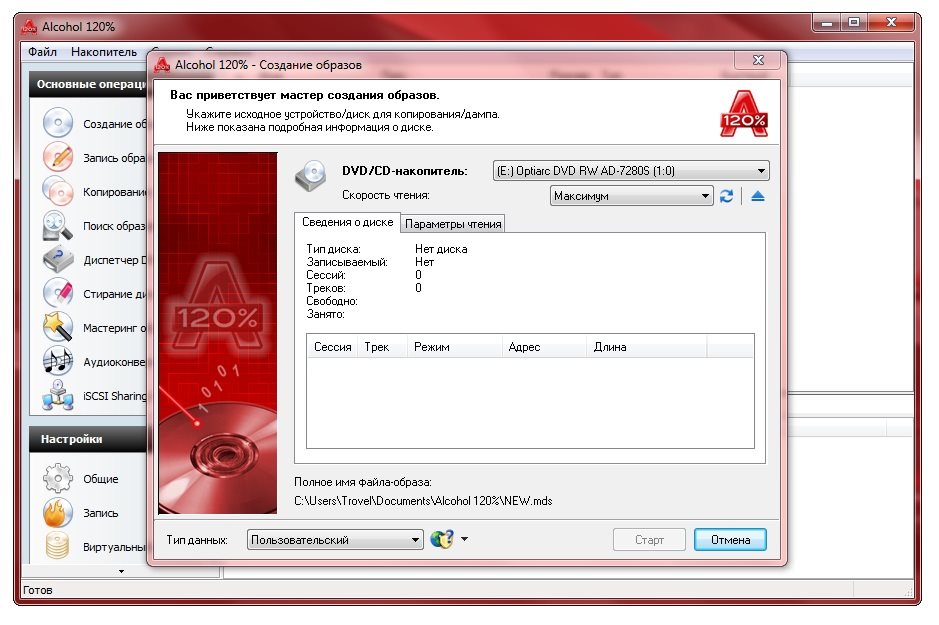Image resolution: width=939 pixels, height=625 pixels.
Task: Click the Основные операции panel header
Action: tap(88, 84)
